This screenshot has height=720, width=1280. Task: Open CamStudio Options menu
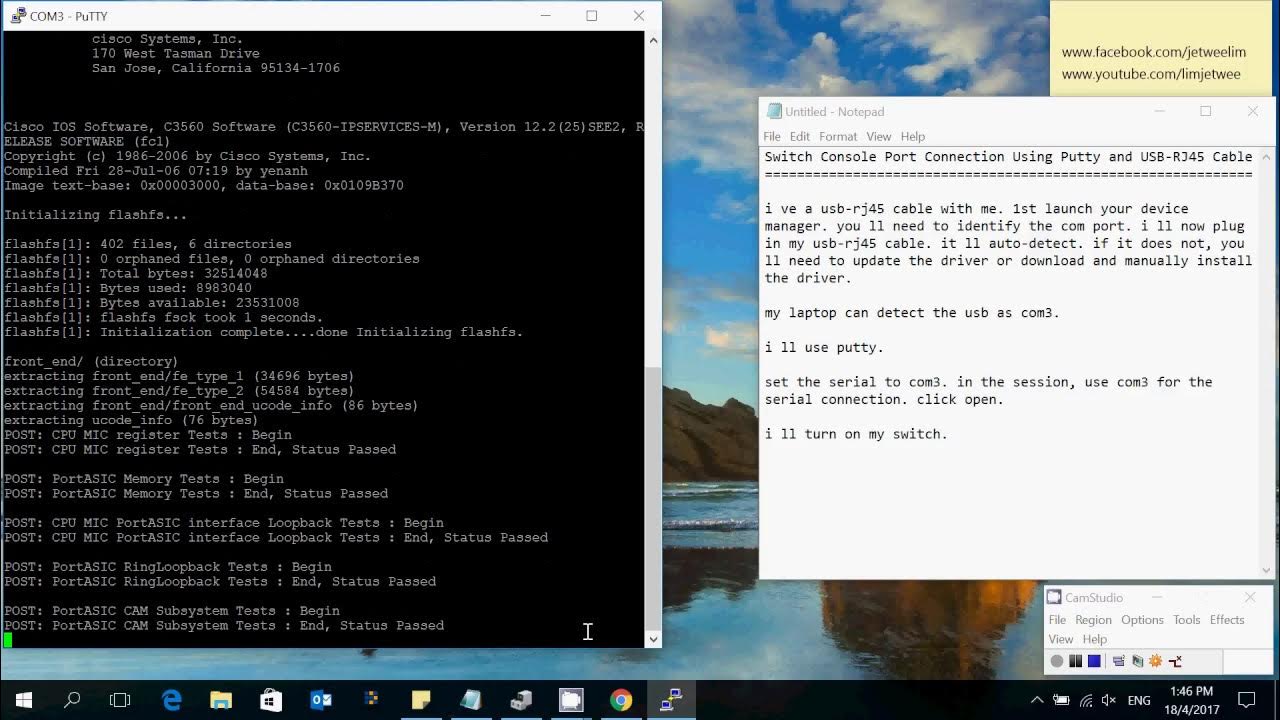coord(1142,620)
